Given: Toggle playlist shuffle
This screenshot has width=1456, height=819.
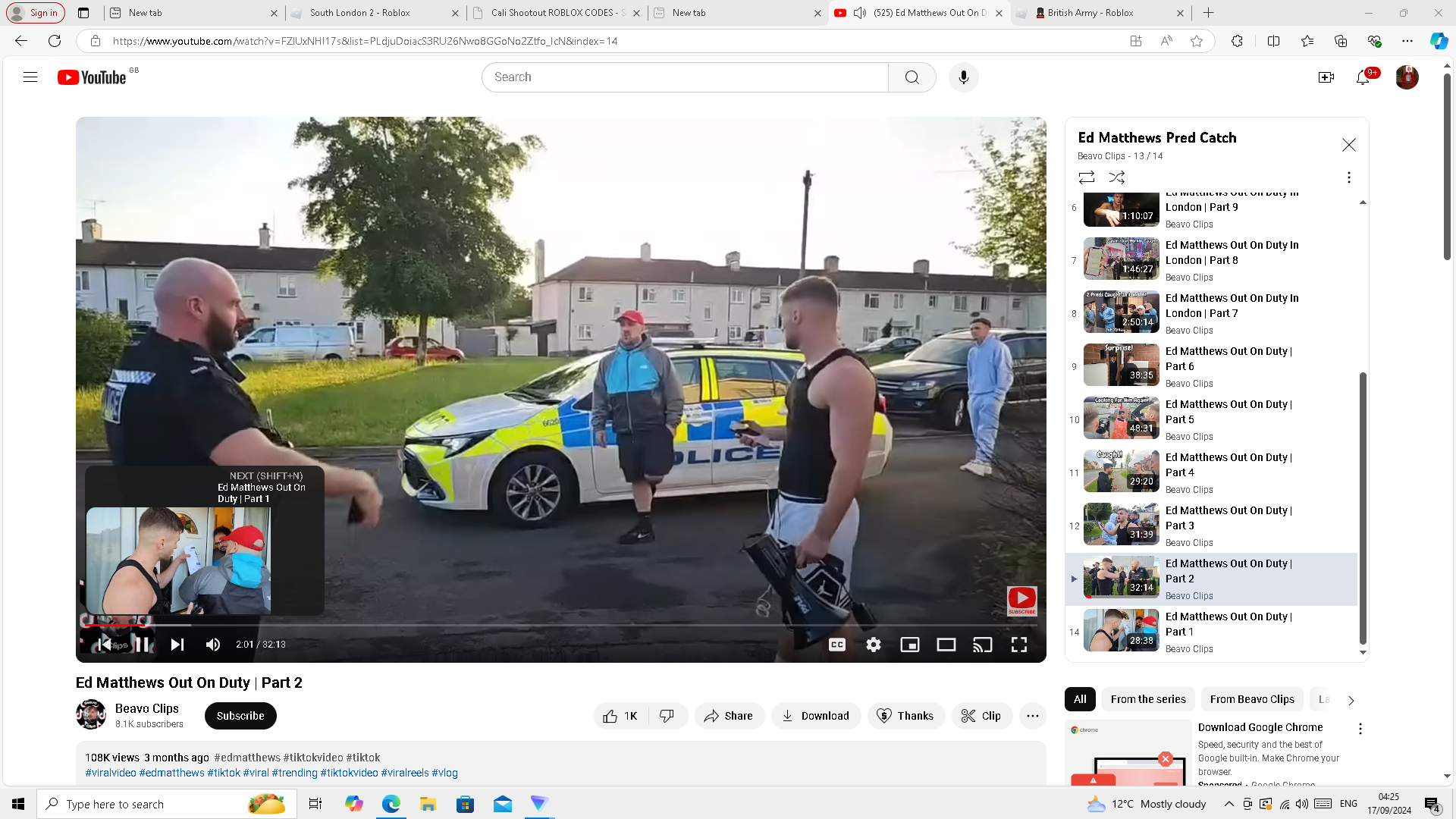Looking at the screenshot, I should click(1117, 177).
